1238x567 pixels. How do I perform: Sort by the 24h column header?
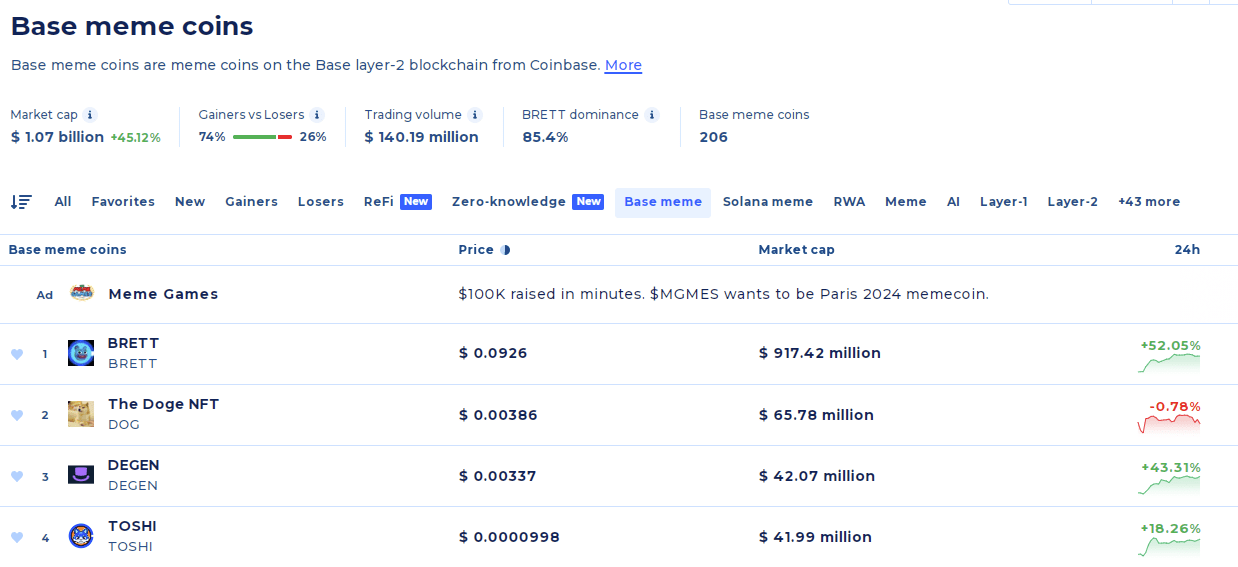tap(1187, 250)
